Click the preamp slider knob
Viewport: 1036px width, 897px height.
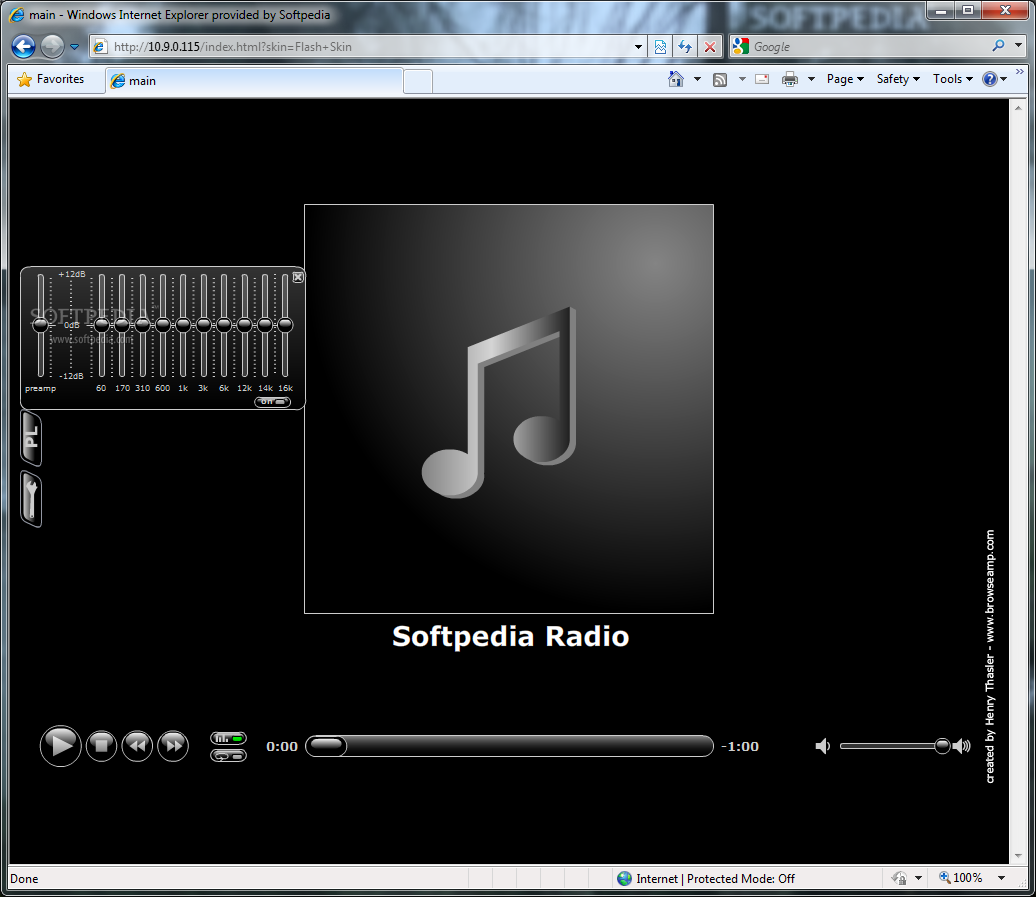[x=41, y=324]
